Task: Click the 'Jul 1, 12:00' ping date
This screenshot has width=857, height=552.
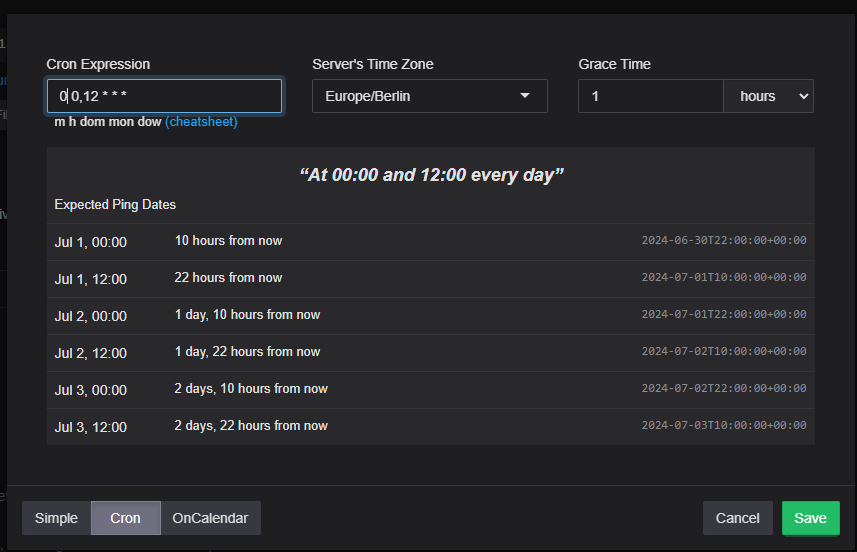Action: click(91, 279)
